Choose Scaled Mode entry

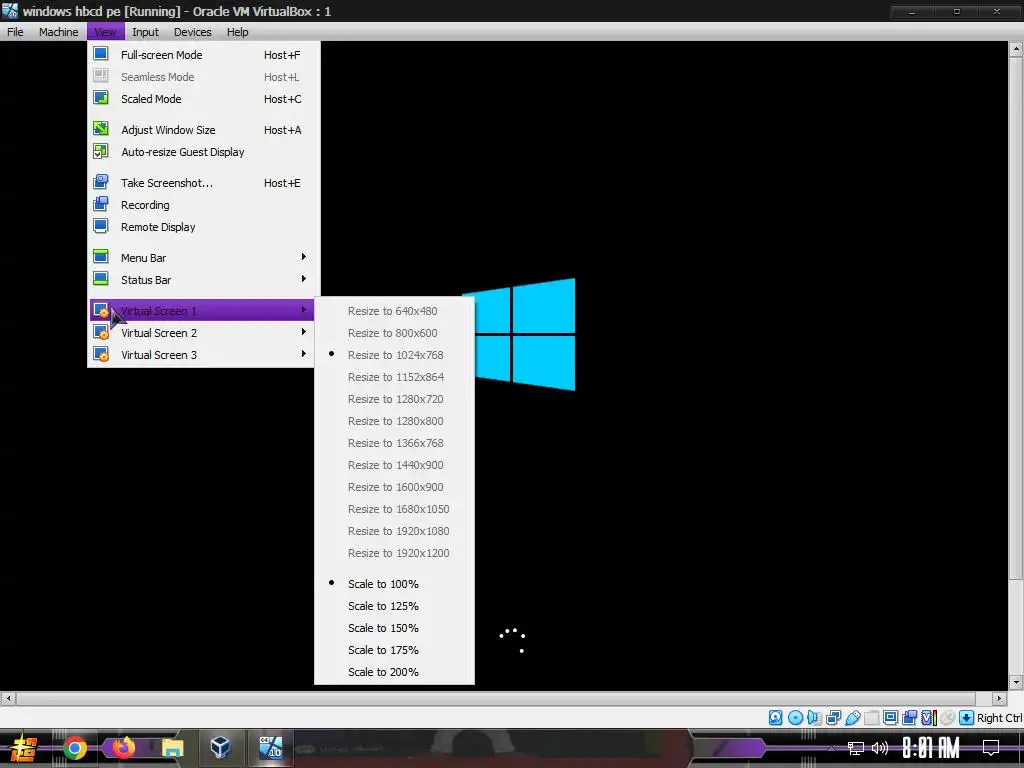tap(204, 99)
